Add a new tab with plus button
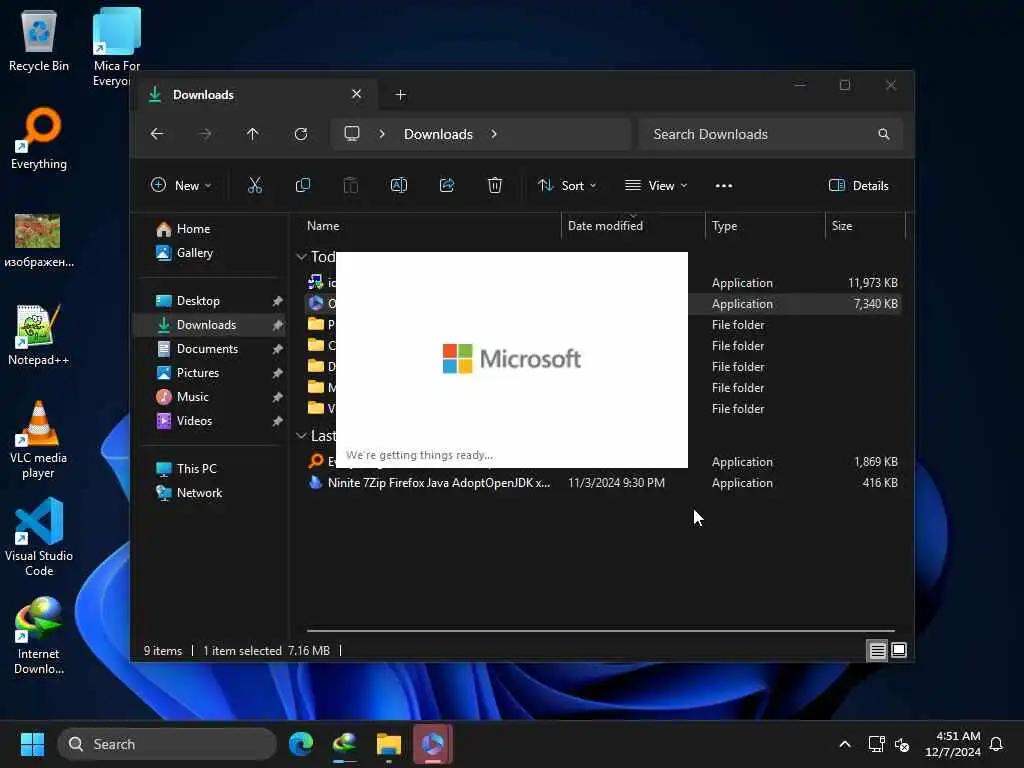Image resolution: width=1024 pixels, height=768 pixels. (x=400, y=95)
